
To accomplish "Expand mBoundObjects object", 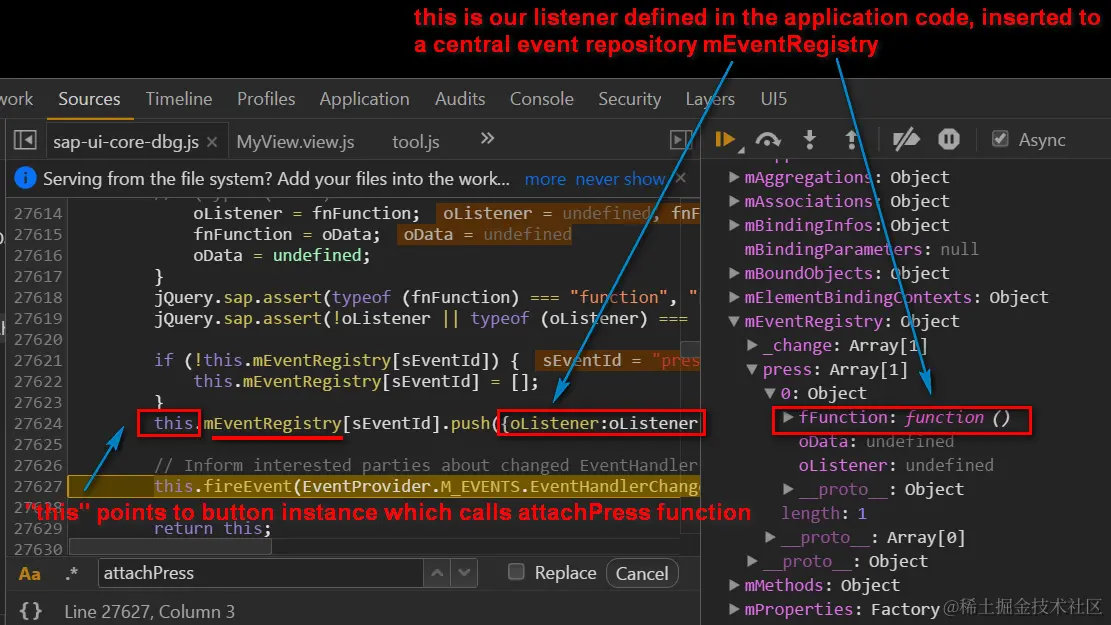I will point(735,273).
